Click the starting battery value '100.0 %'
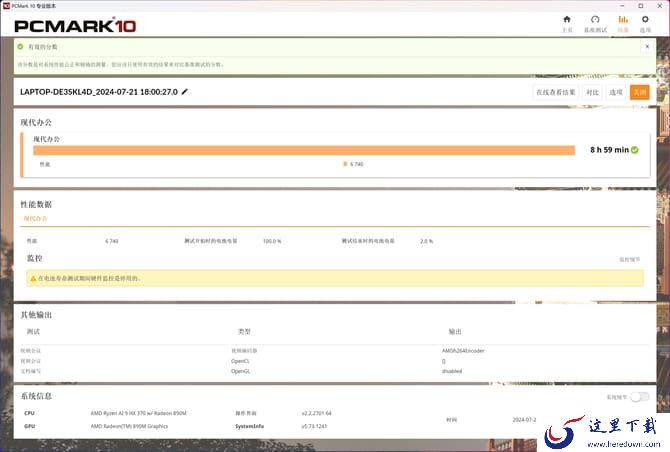This screenshot has height=452, width=670. [272, 241]
